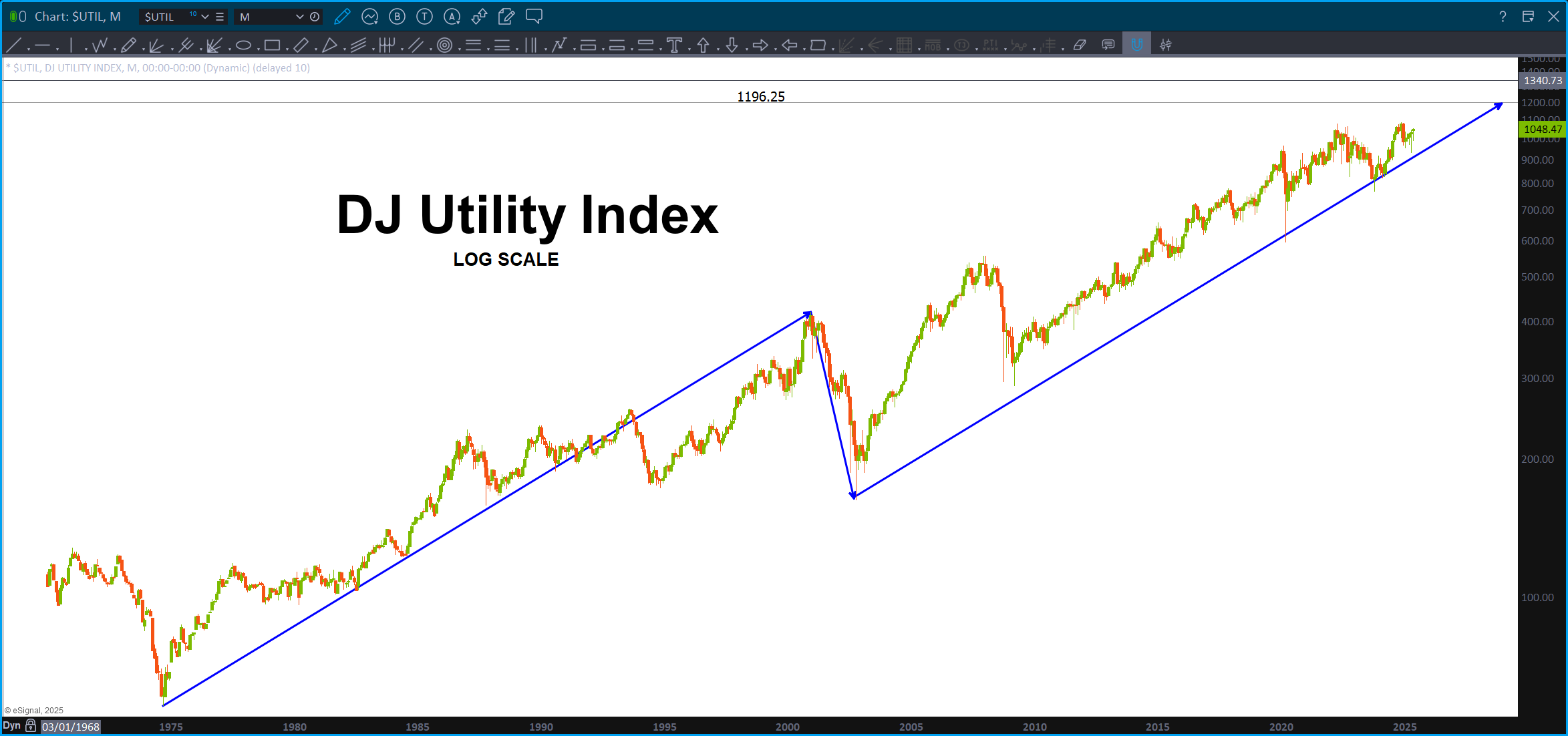This screenshot has height=736, width=1568.
Task: Click the up-down arrows trade icon
Action: (x=479, y=17)
